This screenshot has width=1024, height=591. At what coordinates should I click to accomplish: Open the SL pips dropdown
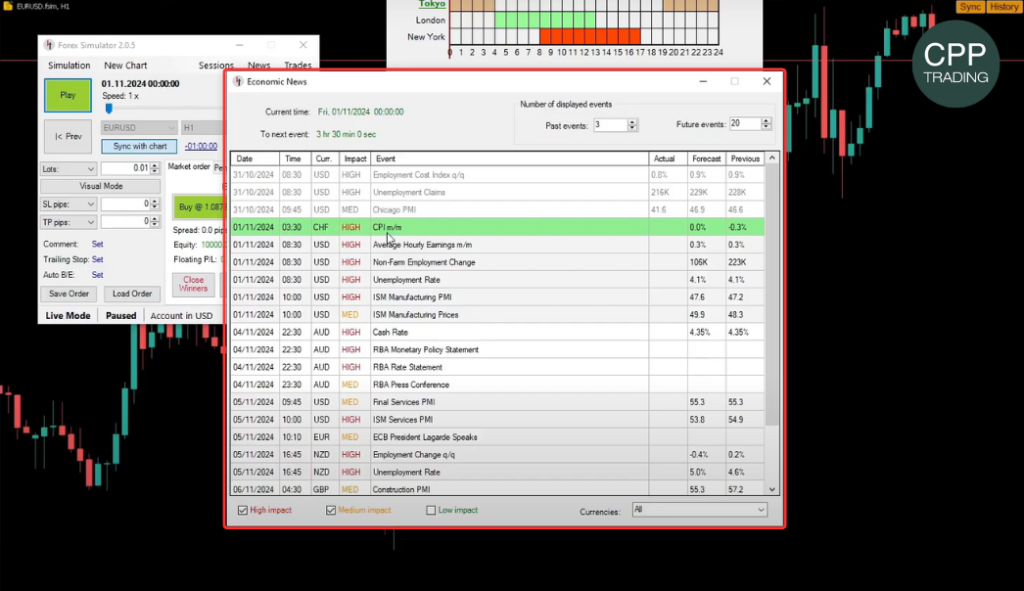(68, 204)
